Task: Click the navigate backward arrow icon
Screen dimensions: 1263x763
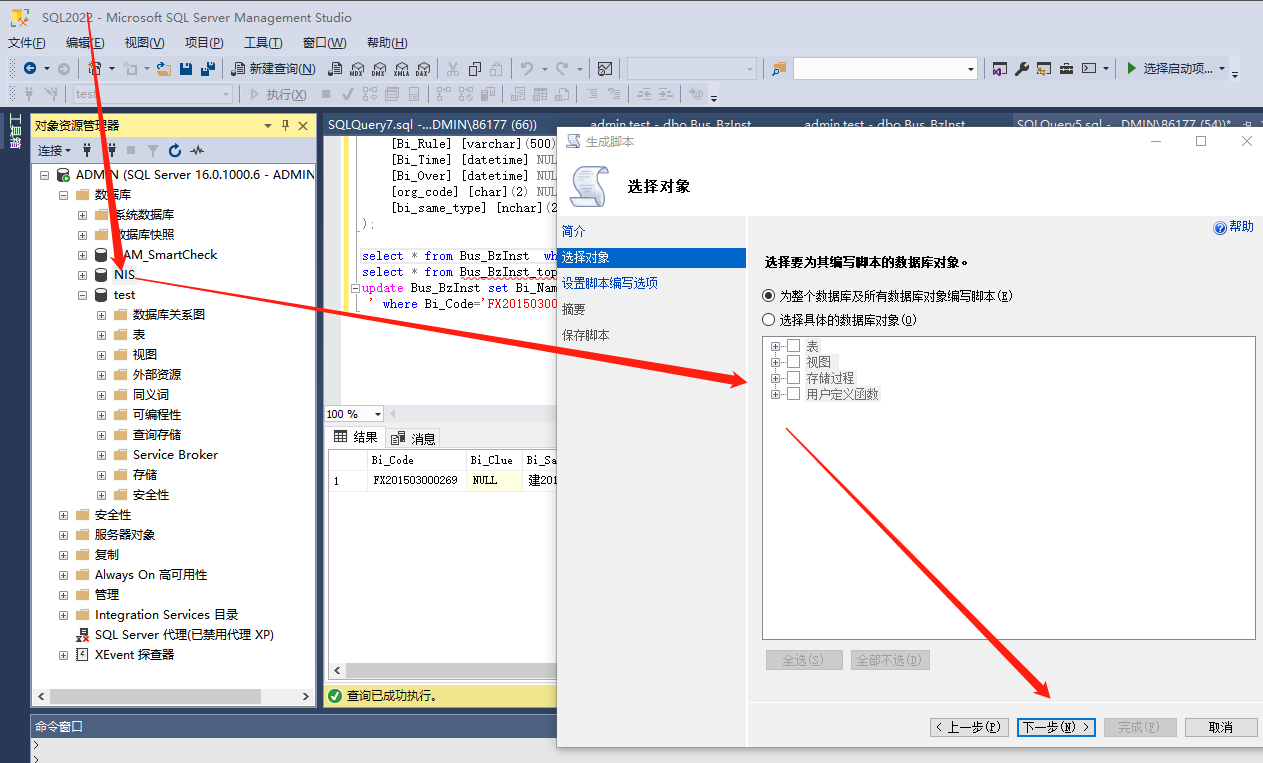Action: (30, 69)
